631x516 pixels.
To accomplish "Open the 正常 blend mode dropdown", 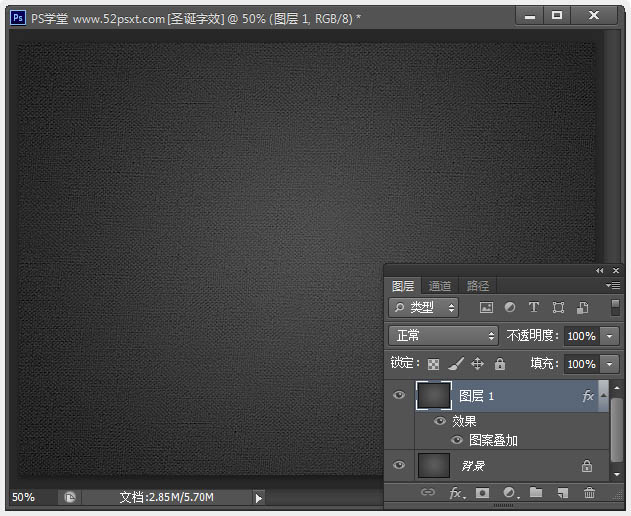I will click(443, 336).
